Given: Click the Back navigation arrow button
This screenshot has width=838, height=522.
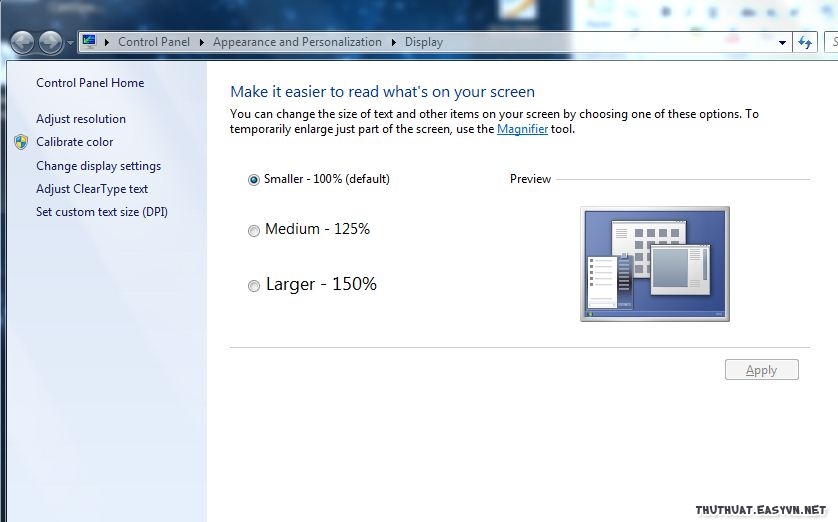Looking at the screenshot, I should click(x=24, y=42).
